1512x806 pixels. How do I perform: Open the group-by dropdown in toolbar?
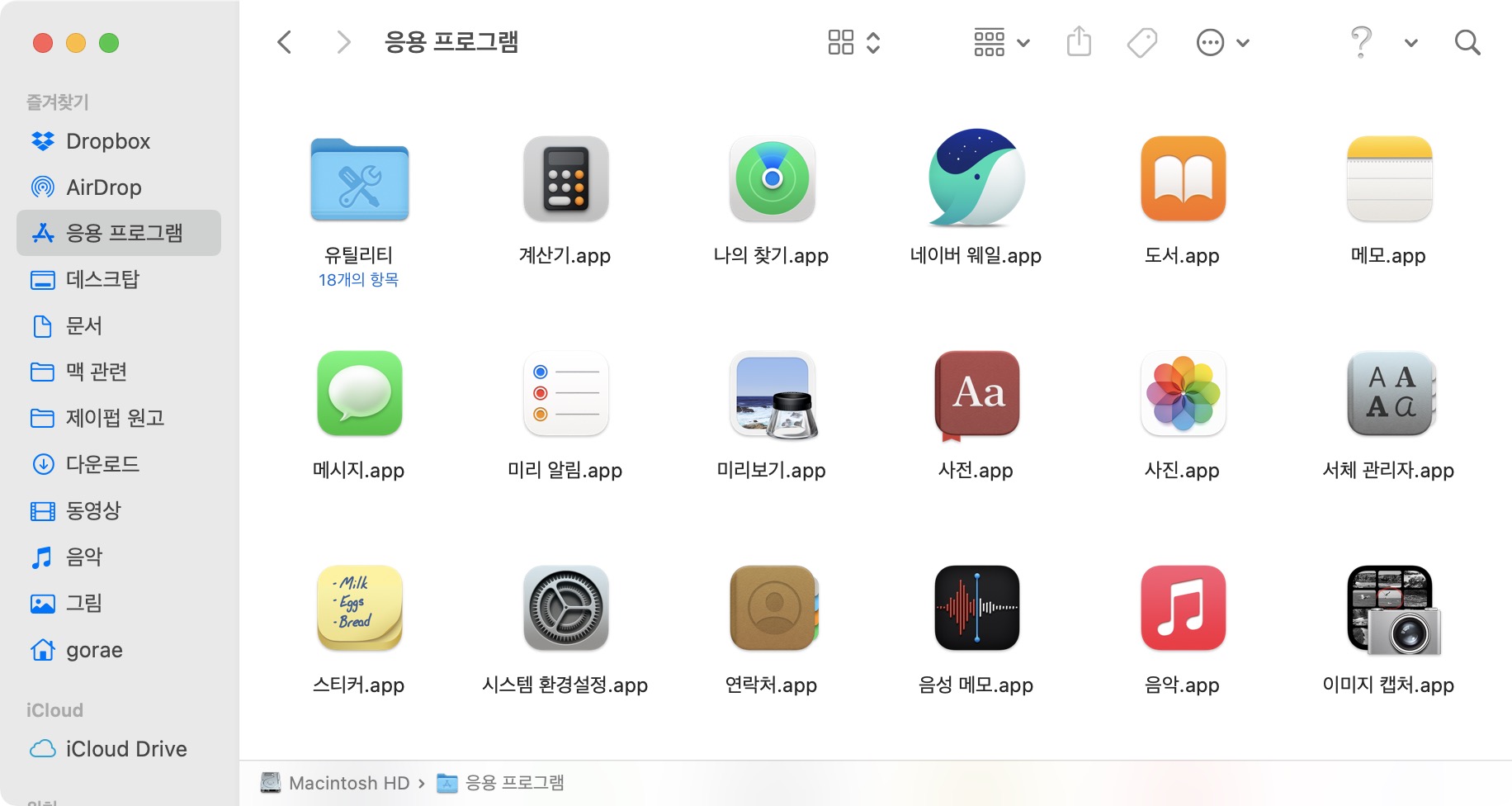[1001, 42]
